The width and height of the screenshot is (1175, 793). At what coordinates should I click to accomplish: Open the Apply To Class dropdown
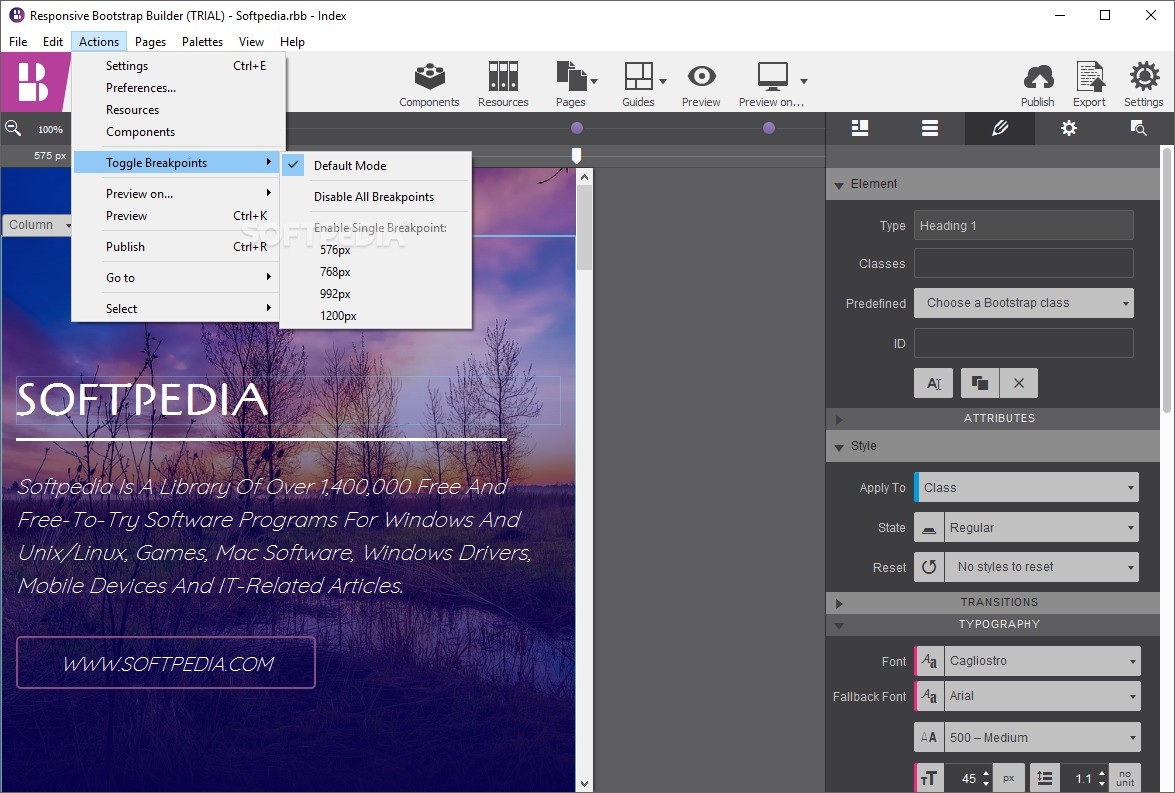click(1027, 487)
